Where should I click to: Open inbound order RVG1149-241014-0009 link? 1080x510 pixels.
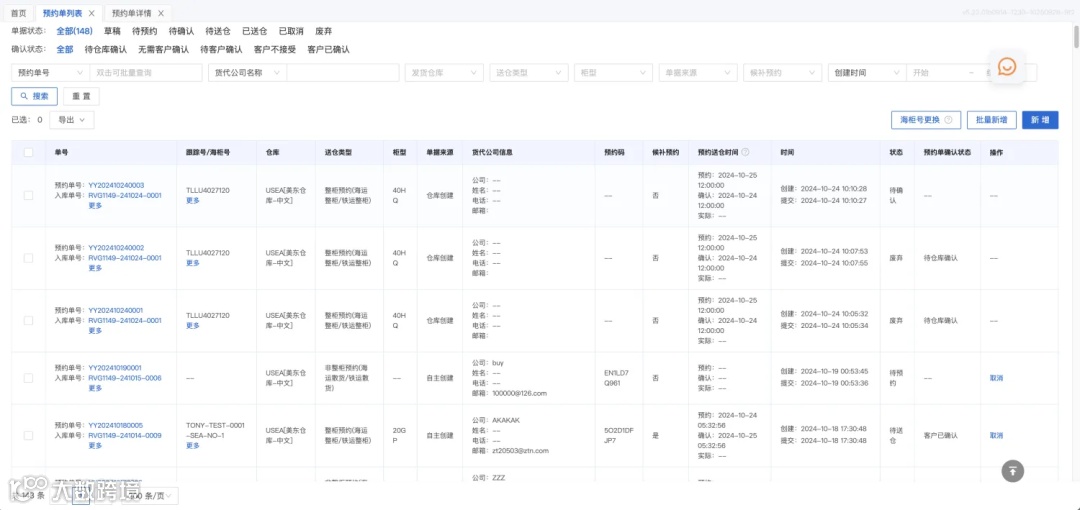tap(125, 436)
